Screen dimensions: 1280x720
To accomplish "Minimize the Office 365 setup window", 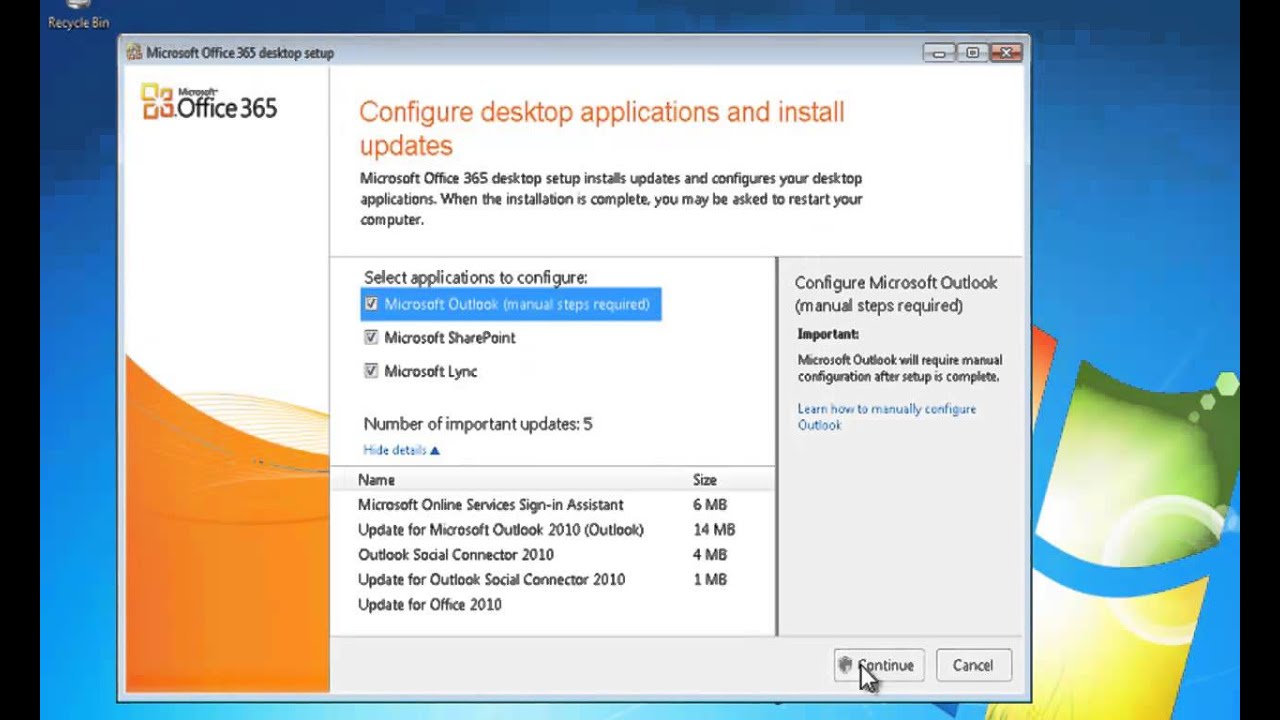I will coord(939,53).
